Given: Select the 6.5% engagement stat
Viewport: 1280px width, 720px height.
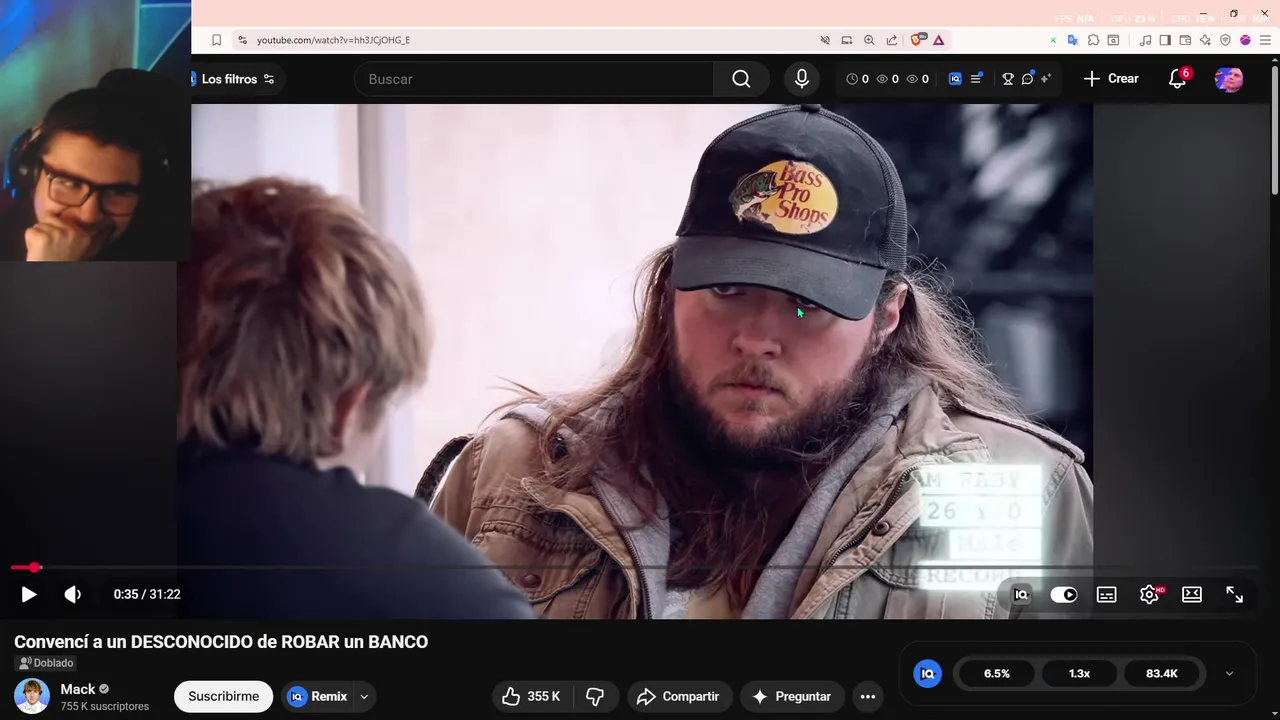Looking at the screenshot, I should (997, 673).
